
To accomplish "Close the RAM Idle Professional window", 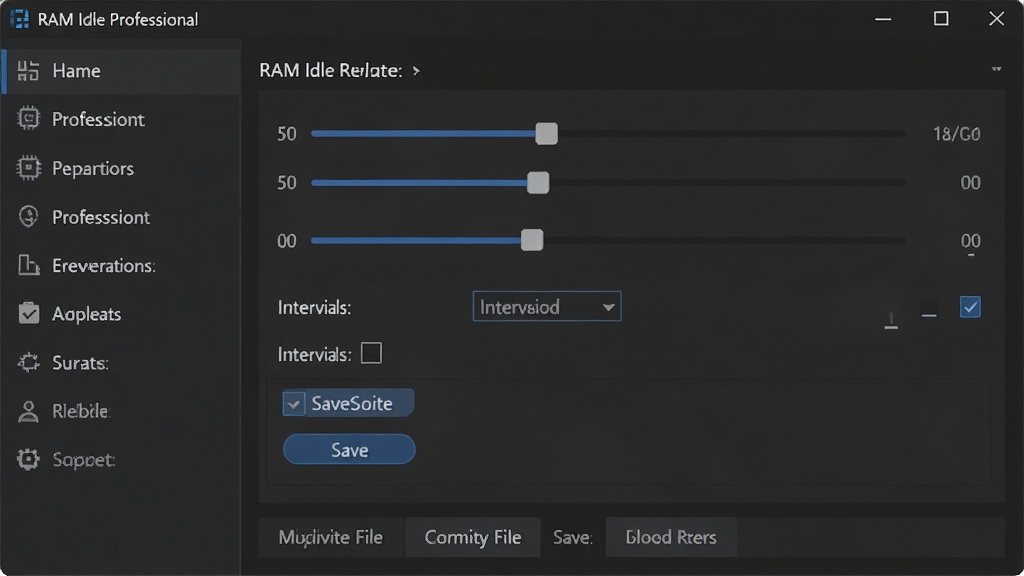I will tap(997, 18).
